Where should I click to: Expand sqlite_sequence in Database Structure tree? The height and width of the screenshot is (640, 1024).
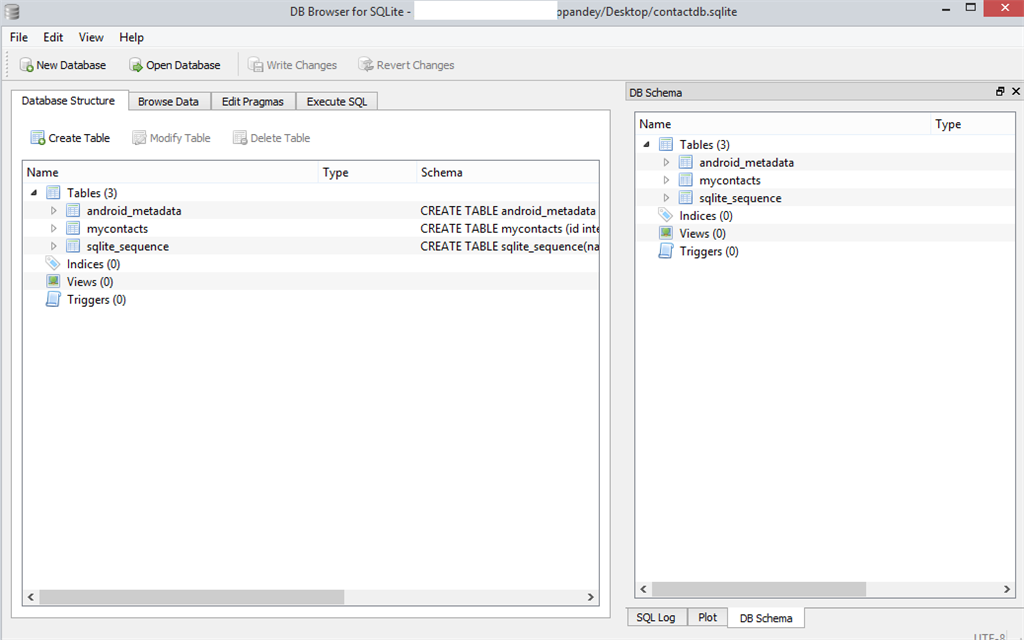54,246
